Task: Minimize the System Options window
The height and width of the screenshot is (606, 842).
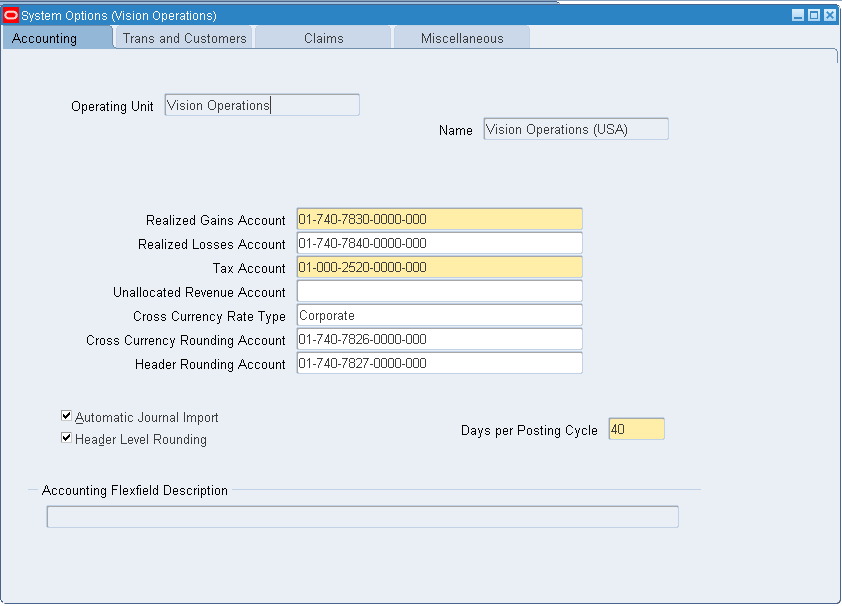Action: tap(798, 15)
